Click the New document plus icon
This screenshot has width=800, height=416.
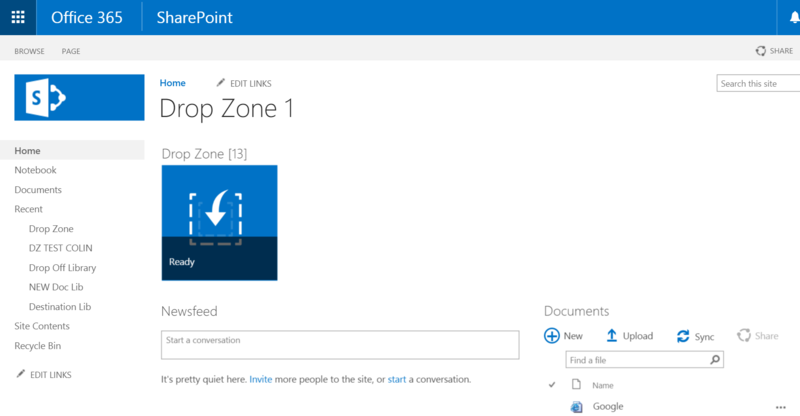552,336
